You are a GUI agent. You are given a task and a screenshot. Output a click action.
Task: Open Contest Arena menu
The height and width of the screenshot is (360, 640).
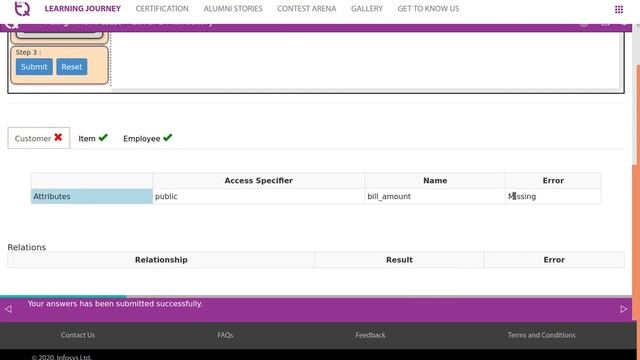pos(307,9)
